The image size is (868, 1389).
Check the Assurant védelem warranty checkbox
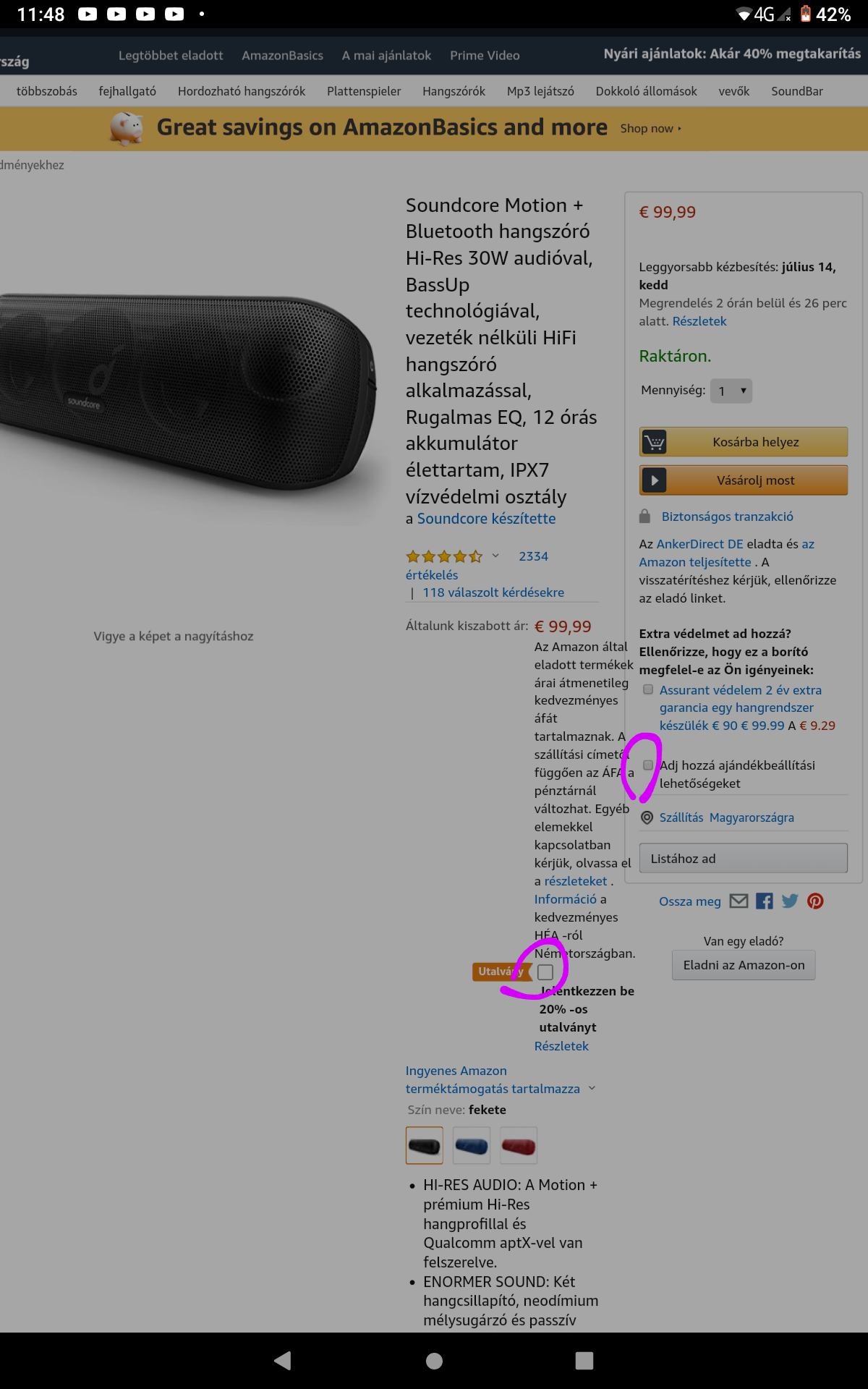[x=648, y=689]
